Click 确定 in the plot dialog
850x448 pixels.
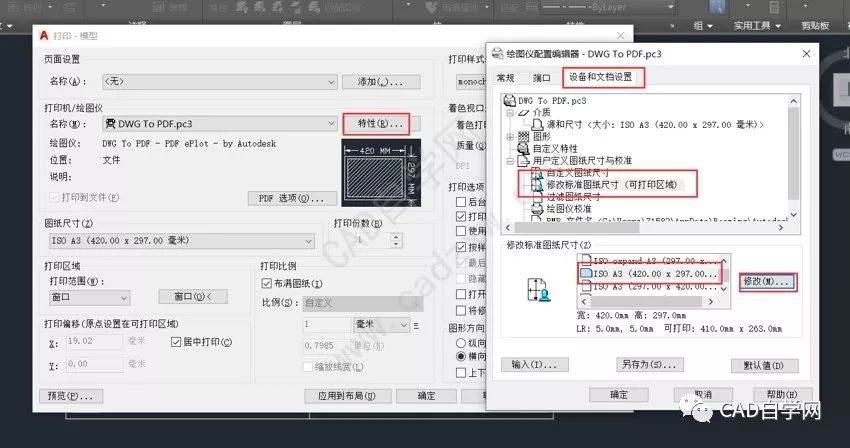426,396
